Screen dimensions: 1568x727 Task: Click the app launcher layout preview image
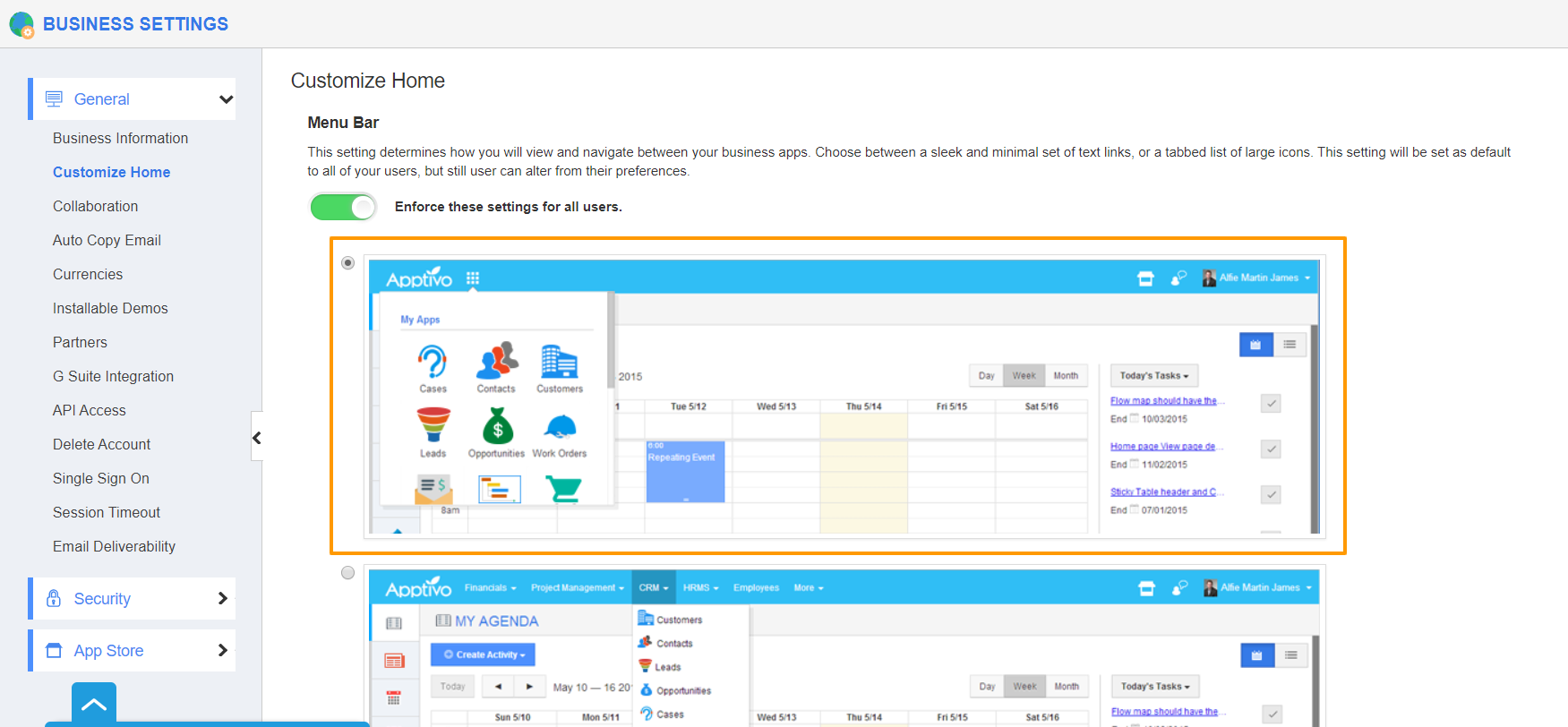click(844, 397)
